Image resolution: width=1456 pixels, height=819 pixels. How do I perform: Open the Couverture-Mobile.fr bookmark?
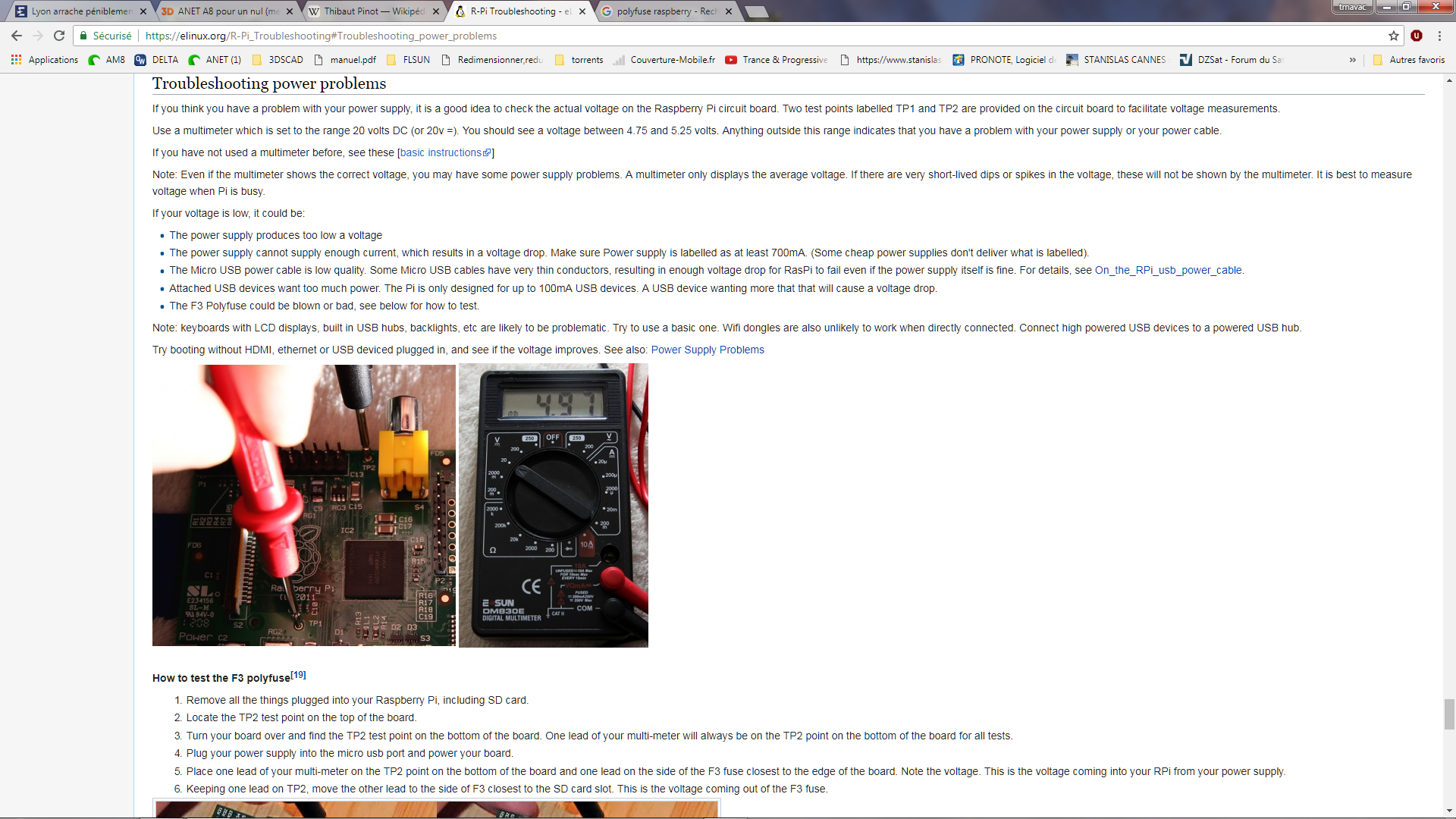click(664, 60)
